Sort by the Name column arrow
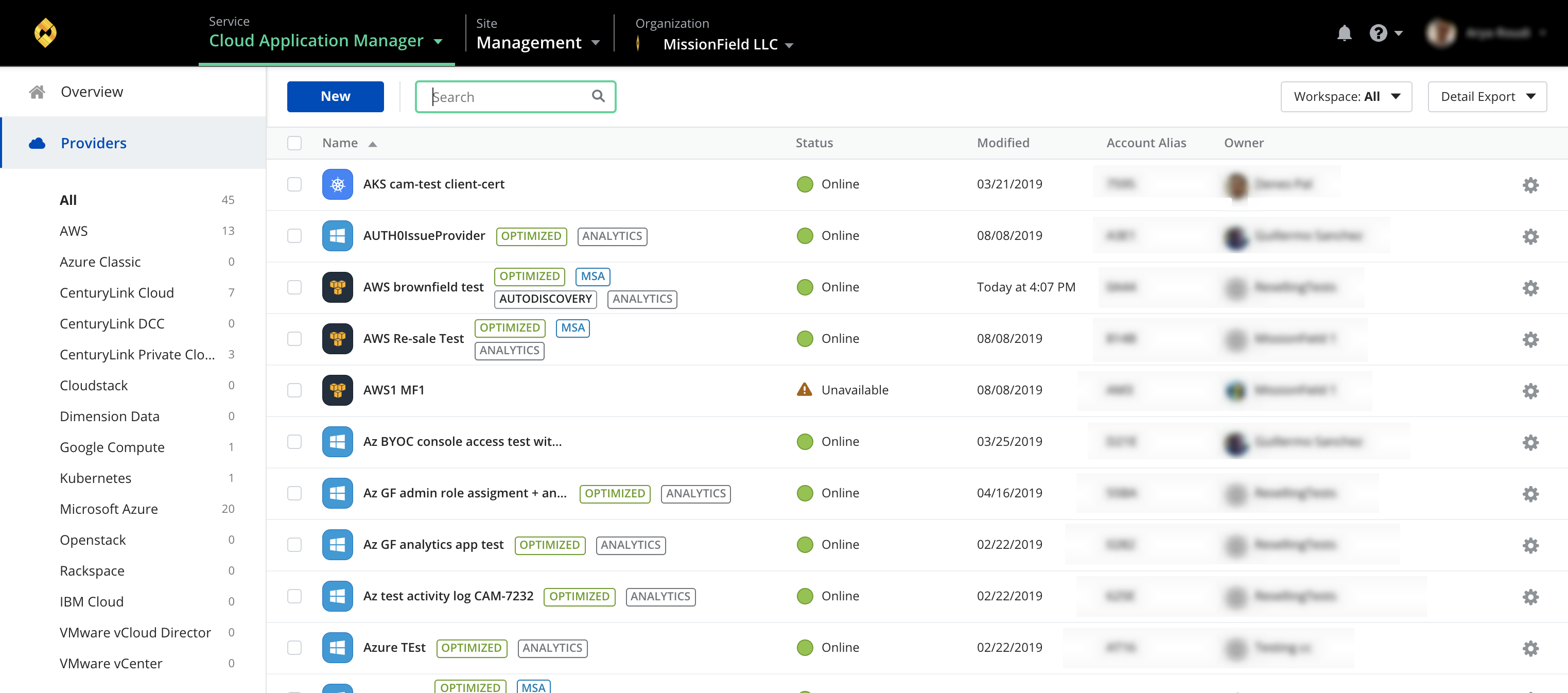This screenshot has width=1568, height=693. (x=373, y=144)
